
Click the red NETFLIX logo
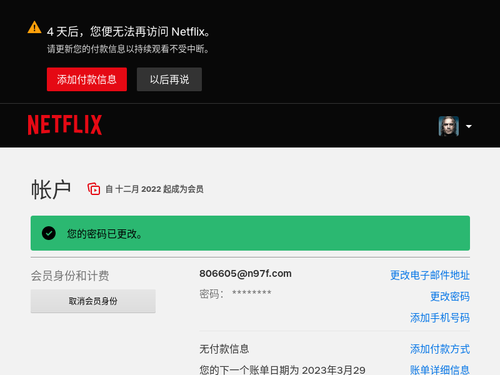point(65,125)
